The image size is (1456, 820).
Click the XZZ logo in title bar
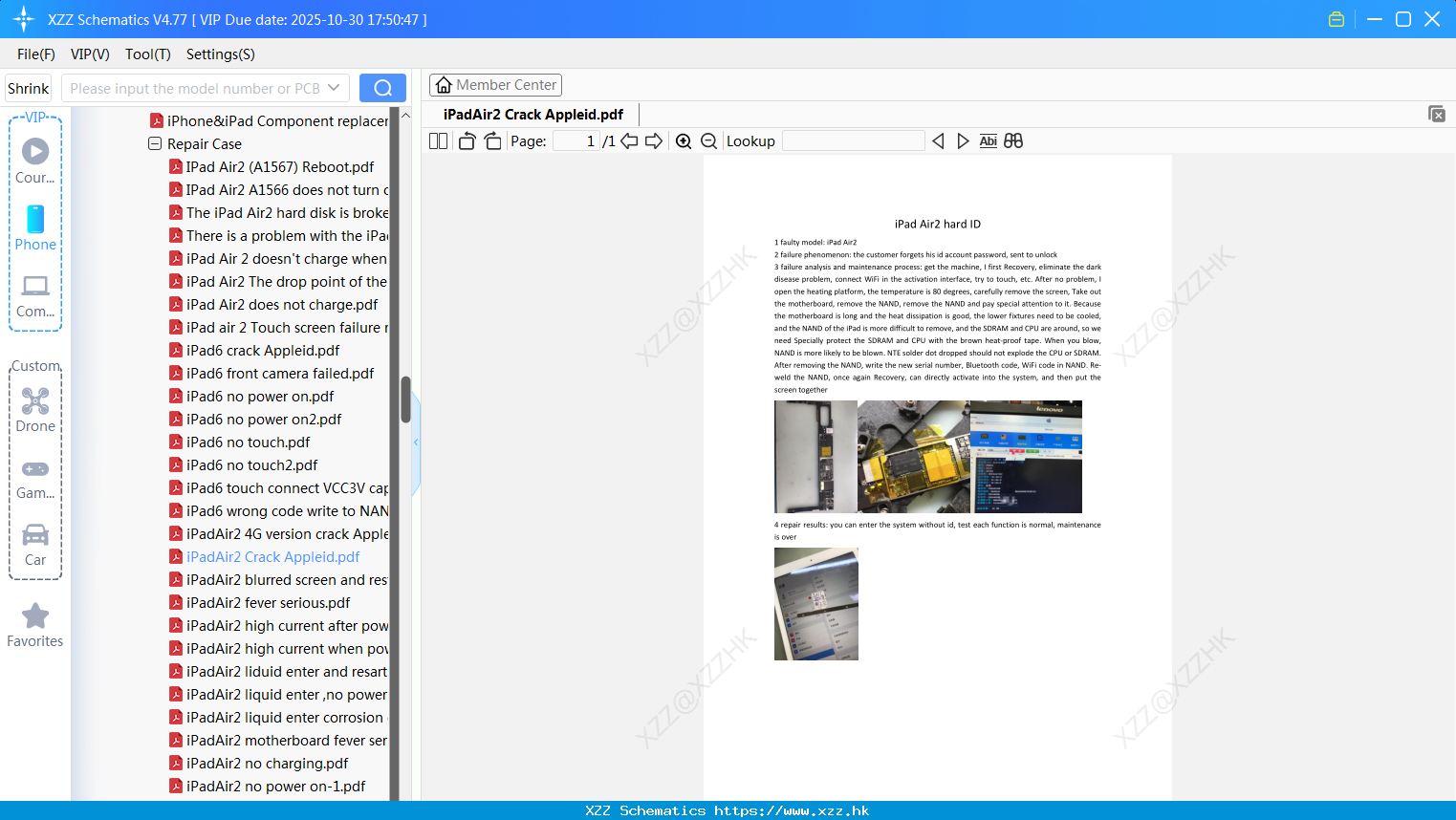[24, 19]
